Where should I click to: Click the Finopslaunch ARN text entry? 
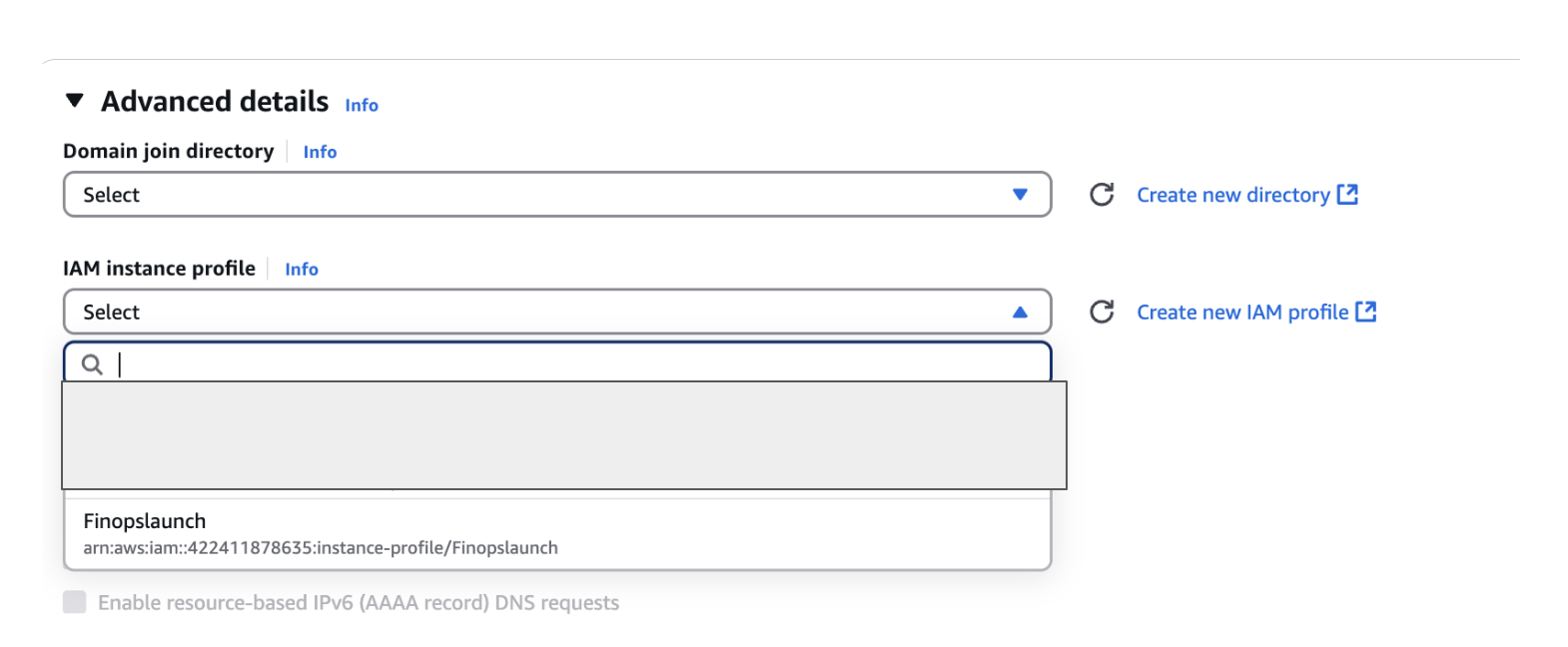click(x=320, y=548)
